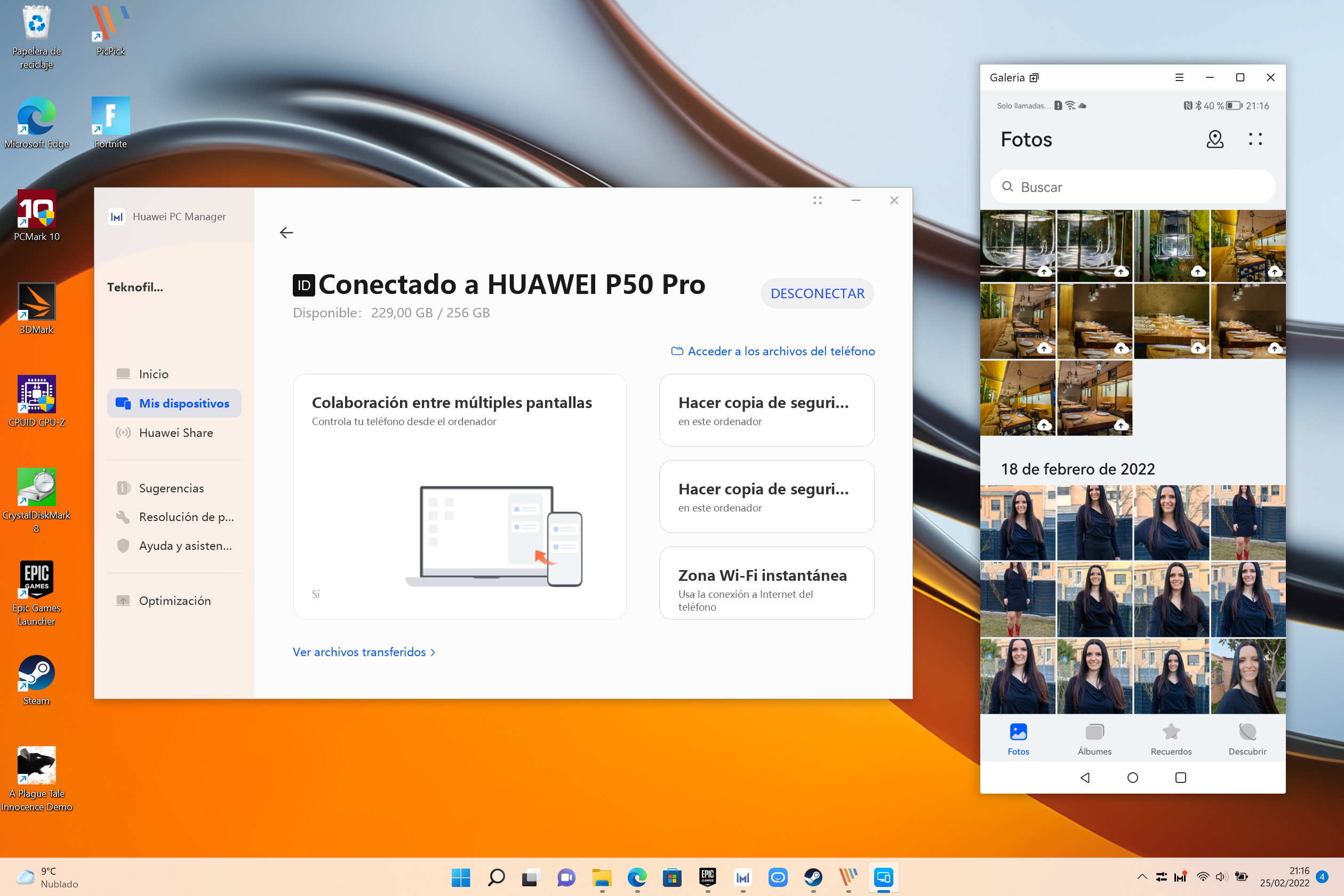The image size is (1344, 896).
Task: Open taskbar Search magnifier
Action: click(496, 877)
